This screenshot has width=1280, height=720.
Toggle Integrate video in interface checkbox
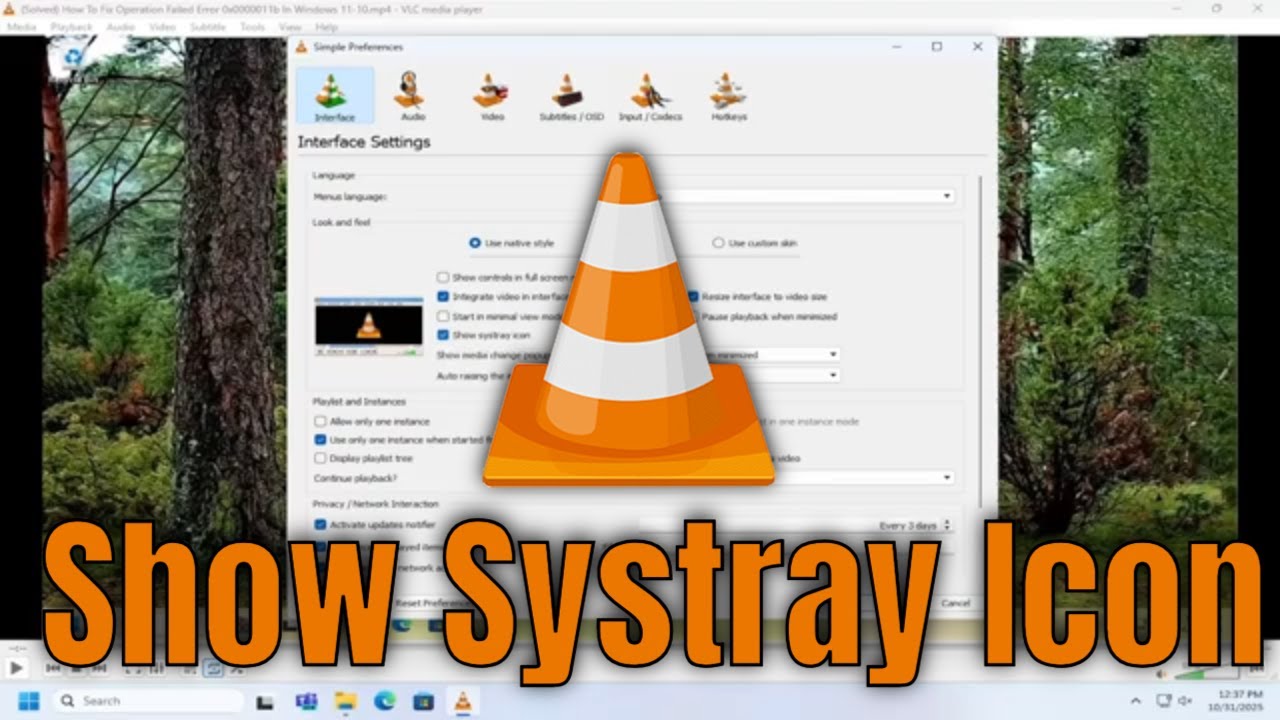pyautogui.click(x=443, y=297)
